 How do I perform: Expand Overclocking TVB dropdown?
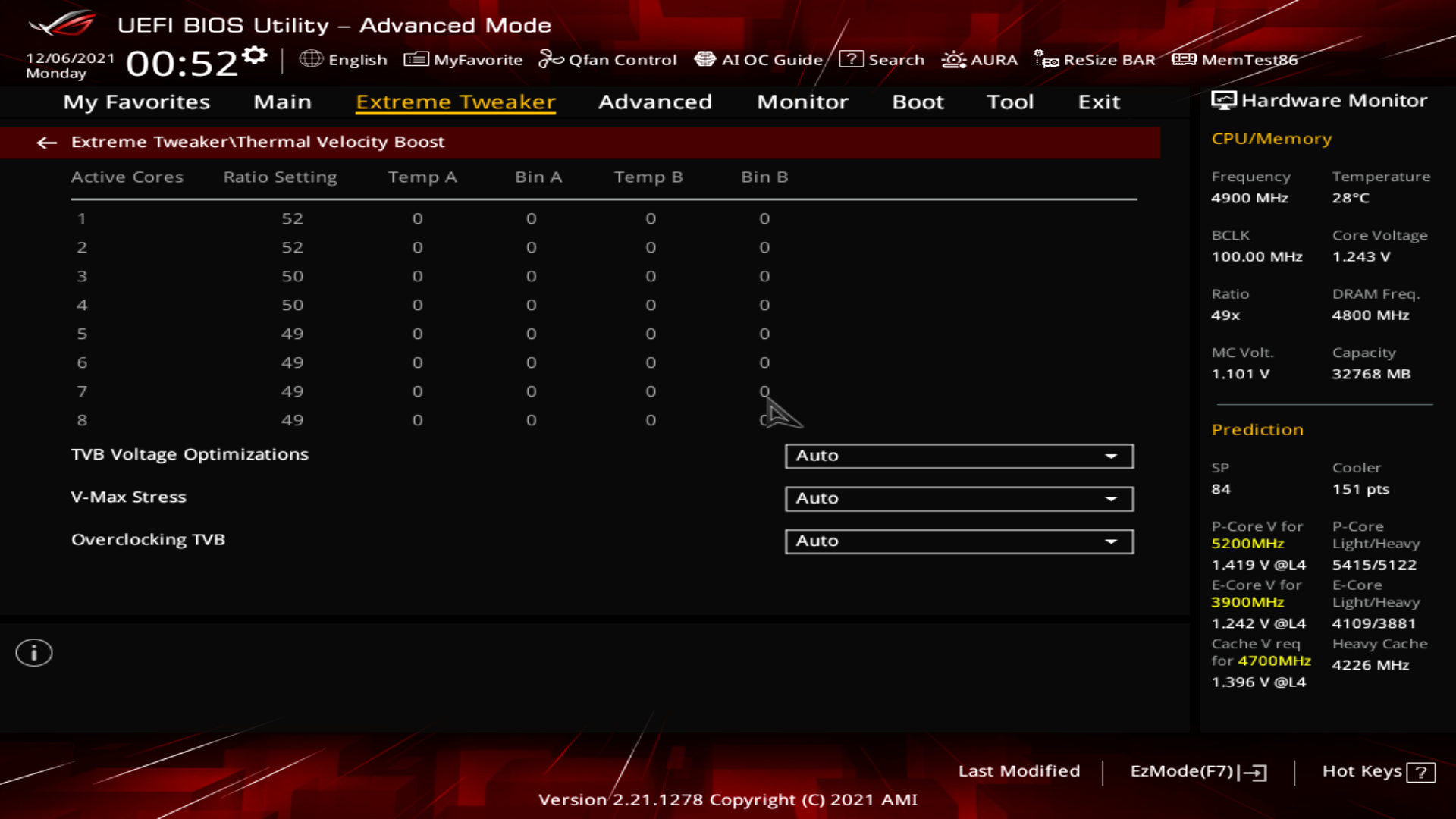pyautogui.click(x=959, y=541)
